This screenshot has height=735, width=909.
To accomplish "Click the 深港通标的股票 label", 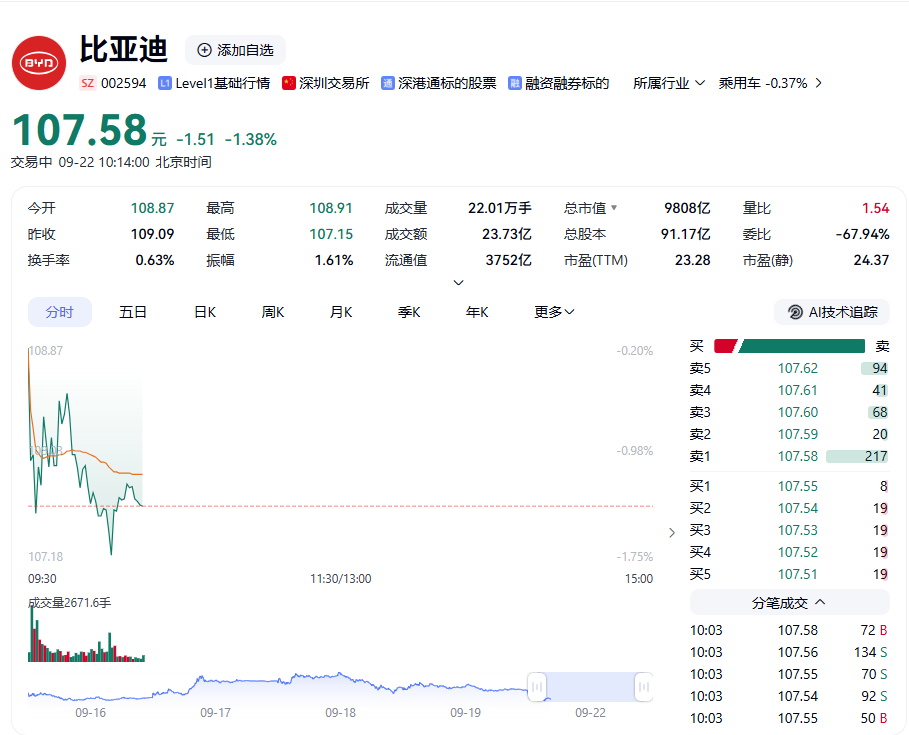I will (447, 83).
